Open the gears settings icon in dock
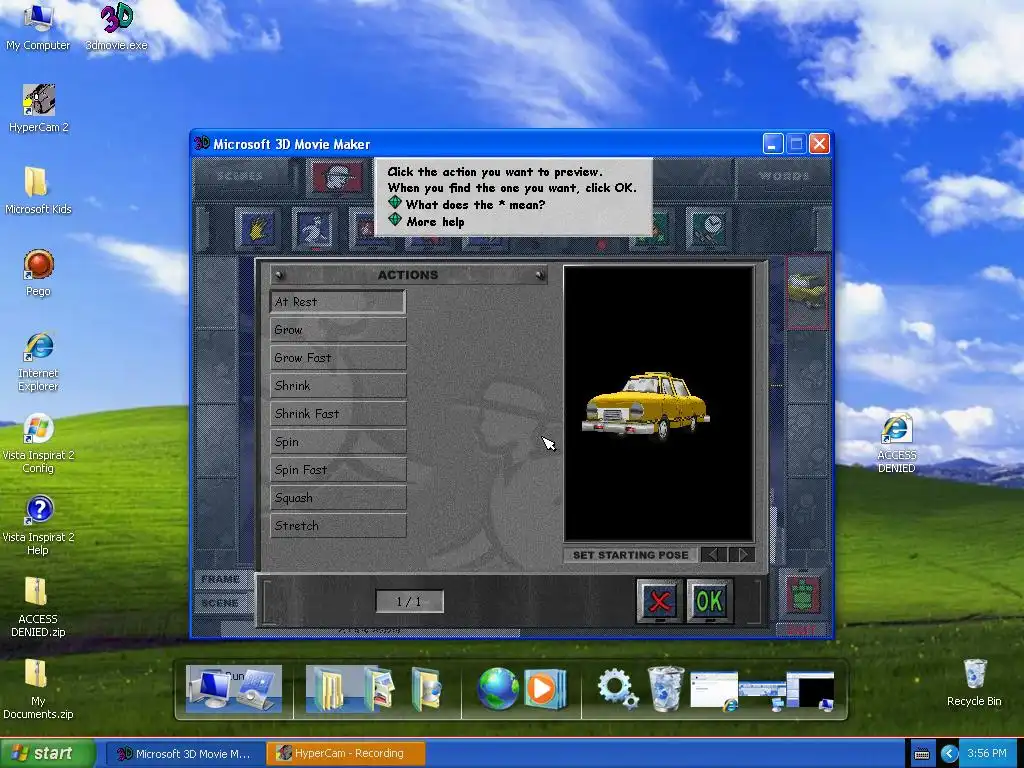Image resolution: width=1024 pixels, height=768 pixels. (x=616, y=689)
